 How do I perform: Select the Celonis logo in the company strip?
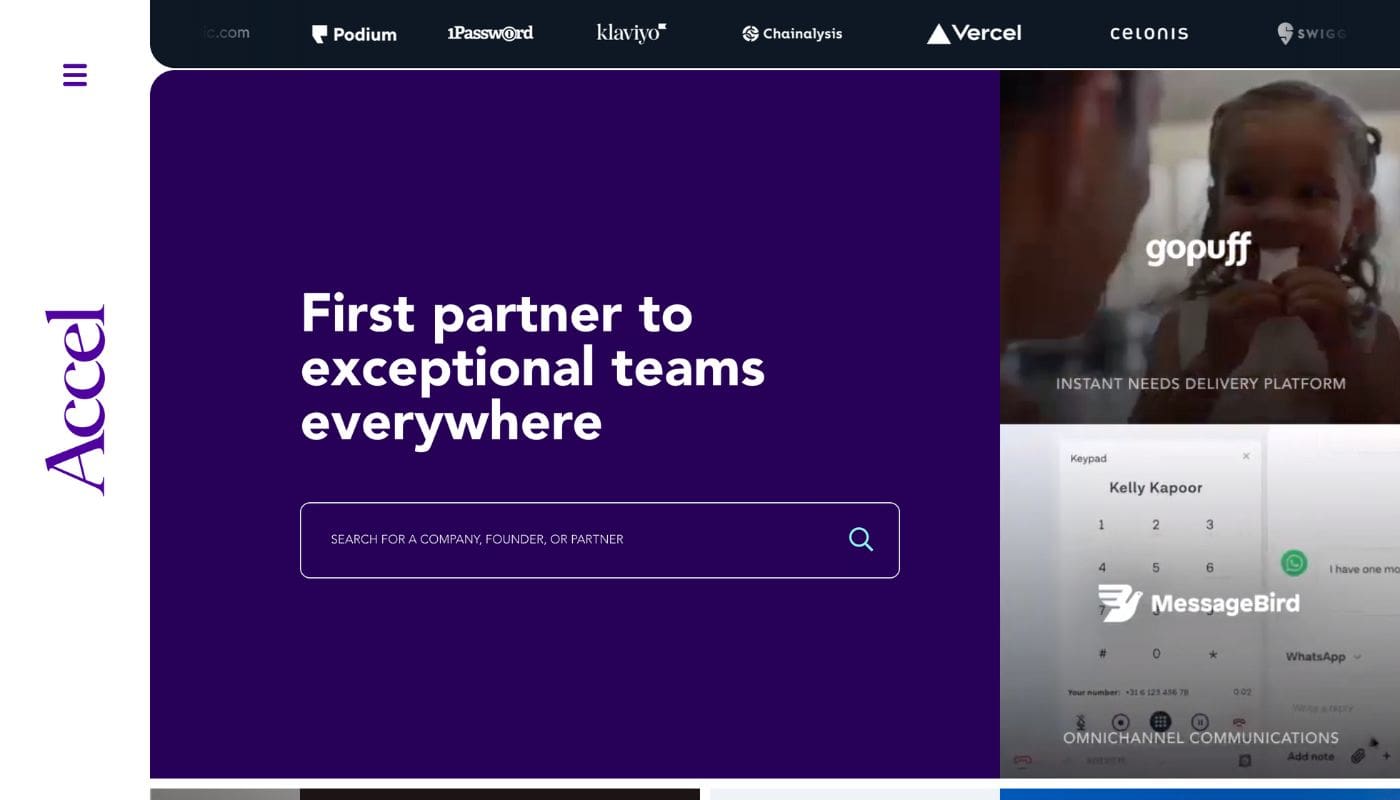(x=1149, y=34)
